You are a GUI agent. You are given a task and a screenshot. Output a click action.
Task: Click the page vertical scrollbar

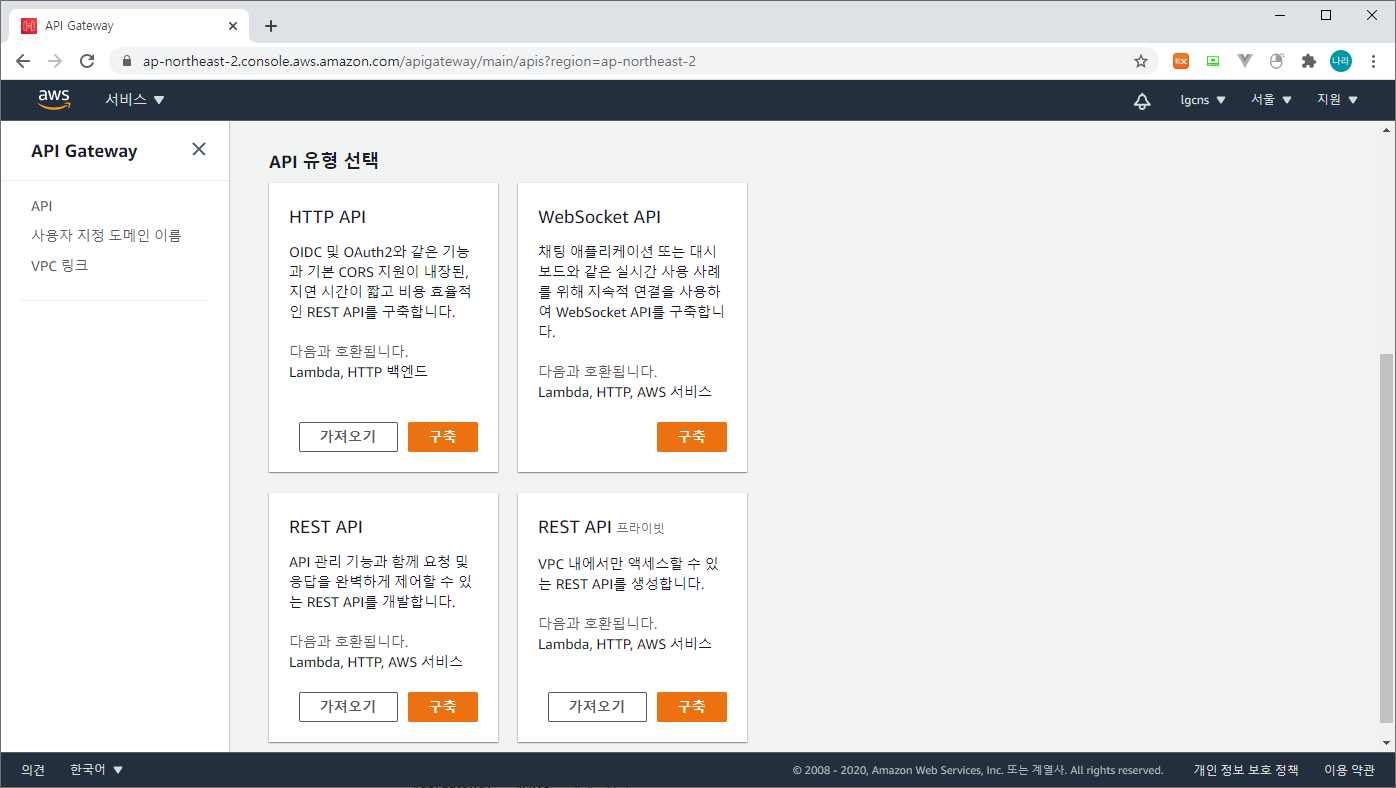coord(1385,537)
